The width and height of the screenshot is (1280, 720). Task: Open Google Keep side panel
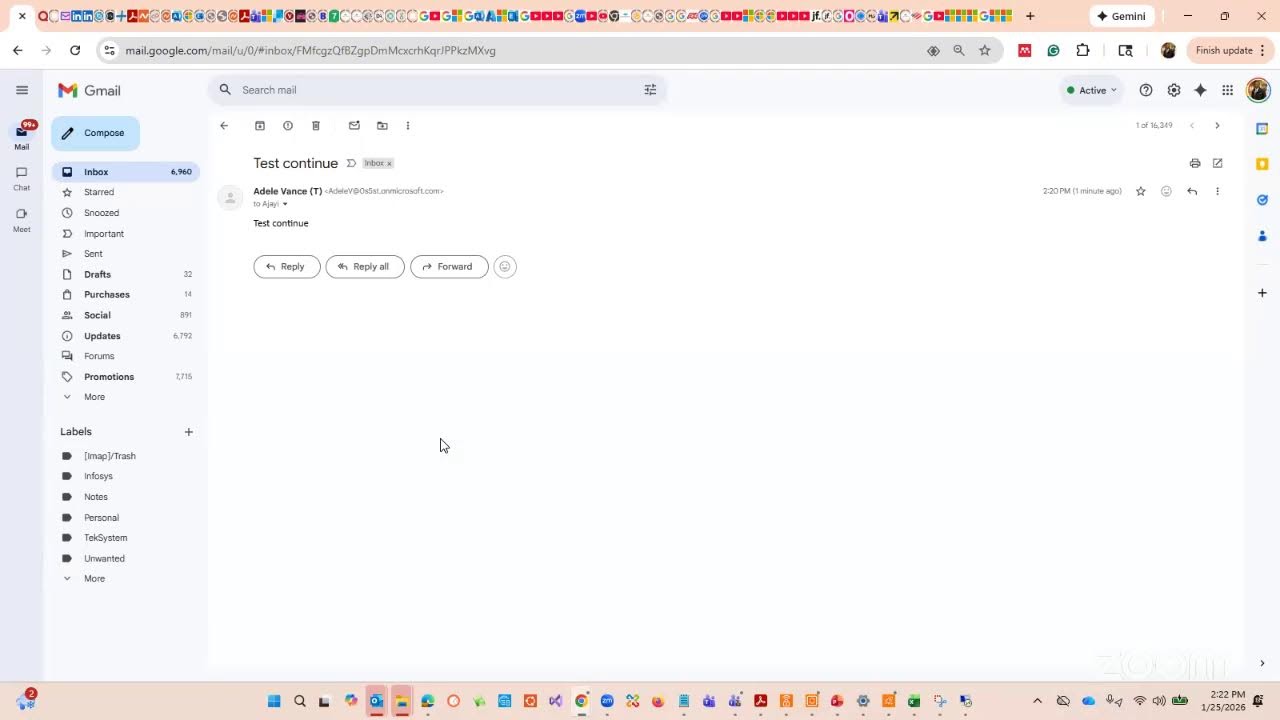(1262, 164)
